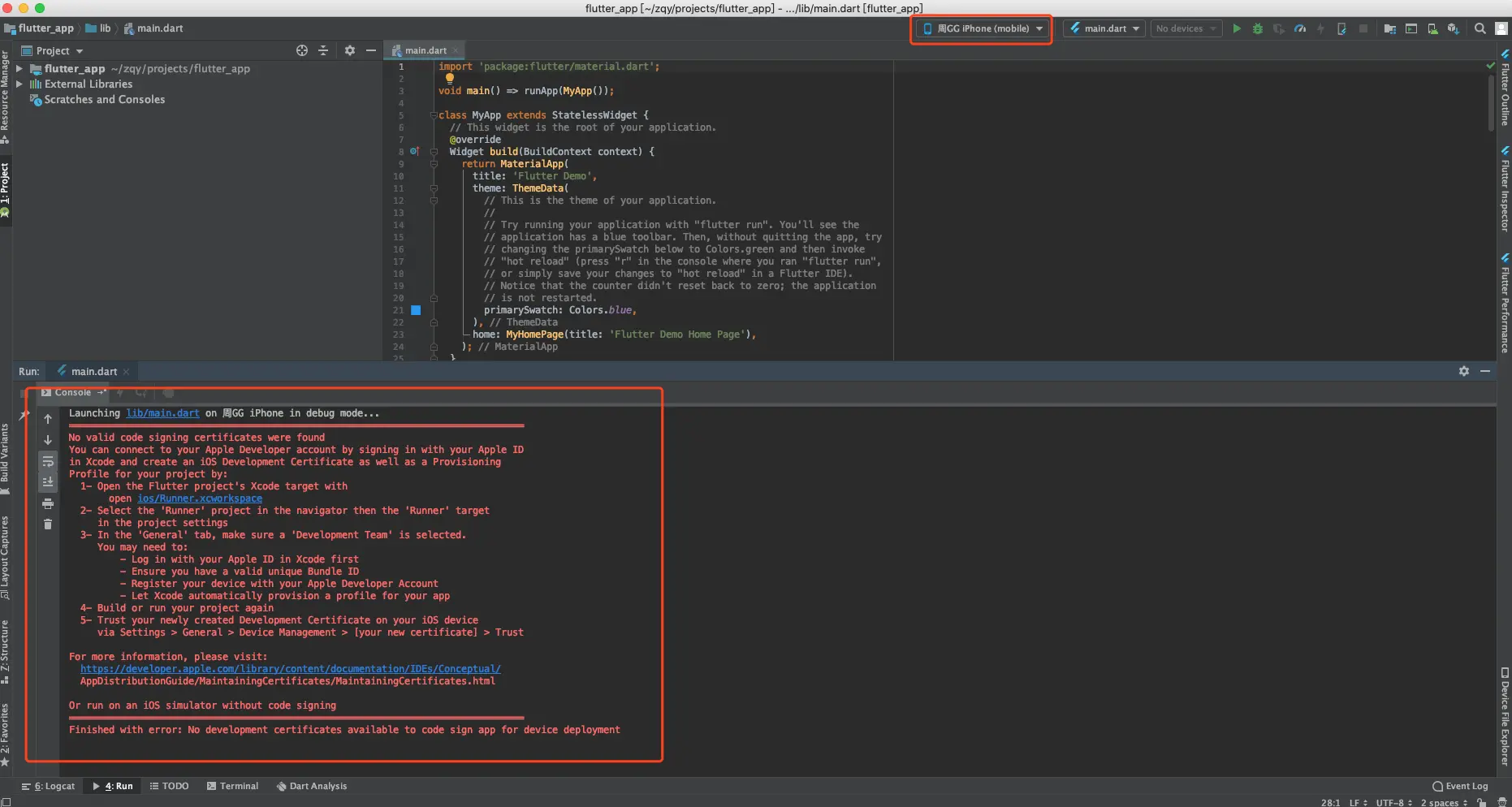Viewport: 1512px width, 807px height.
Task: Open the iPhone (mobile) device selector dropdown
Action: tap(983, 28)
